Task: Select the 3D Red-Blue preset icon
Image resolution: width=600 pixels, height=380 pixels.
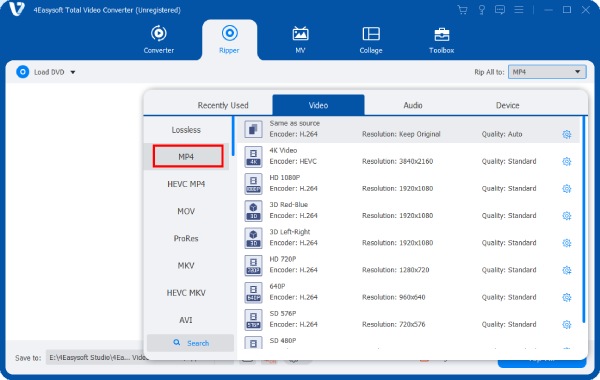Action: (253, 211)
